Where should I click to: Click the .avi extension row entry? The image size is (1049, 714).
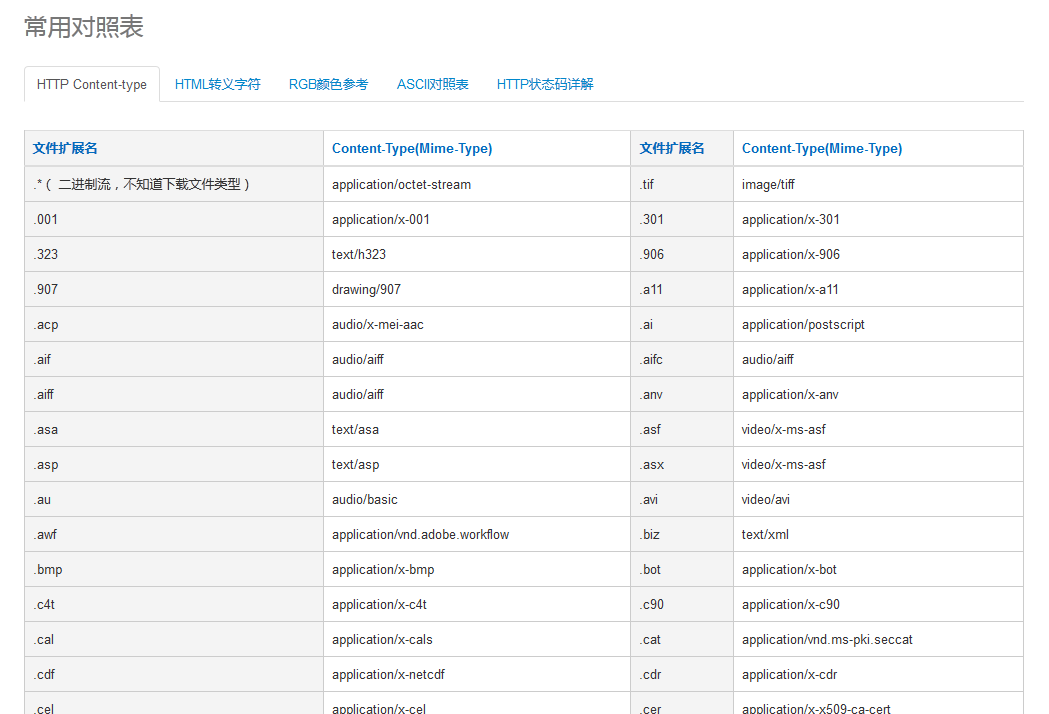649,499
